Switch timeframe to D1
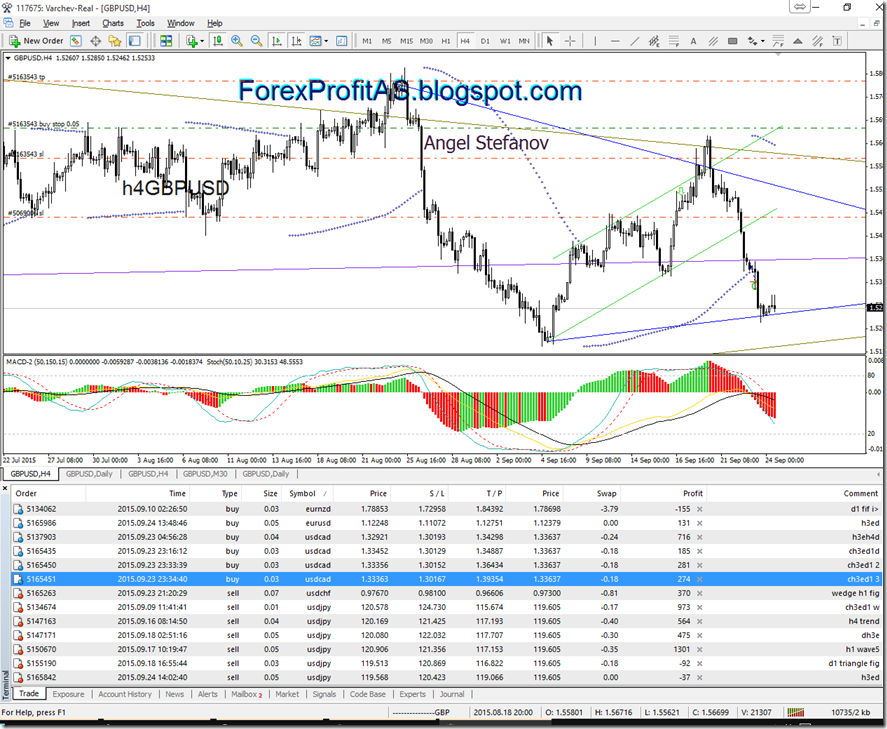887x729 pixels. pyautogui.click(x=485, y=41)
